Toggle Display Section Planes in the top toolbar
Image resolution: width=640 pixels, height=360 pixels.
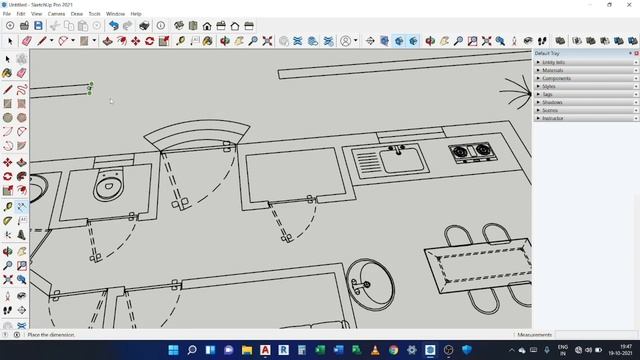click(384, 41)
